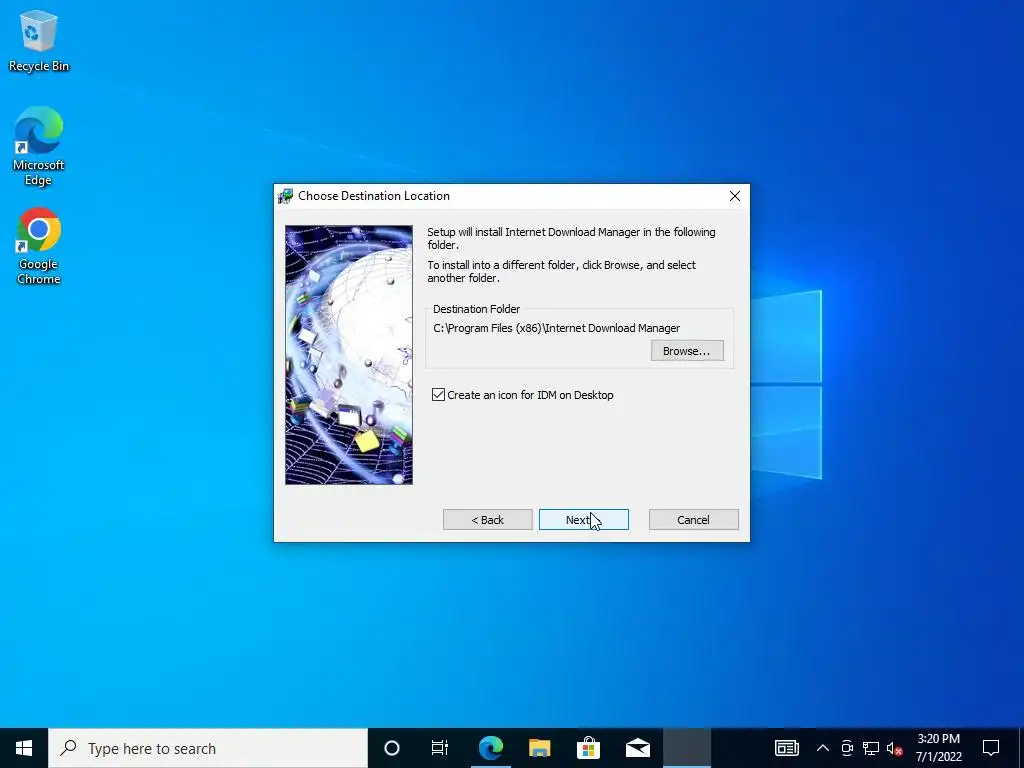The height and width of the screenshot is (768, 1024).
Task: Open Task View from the taskbar
Action: point(440,748)
